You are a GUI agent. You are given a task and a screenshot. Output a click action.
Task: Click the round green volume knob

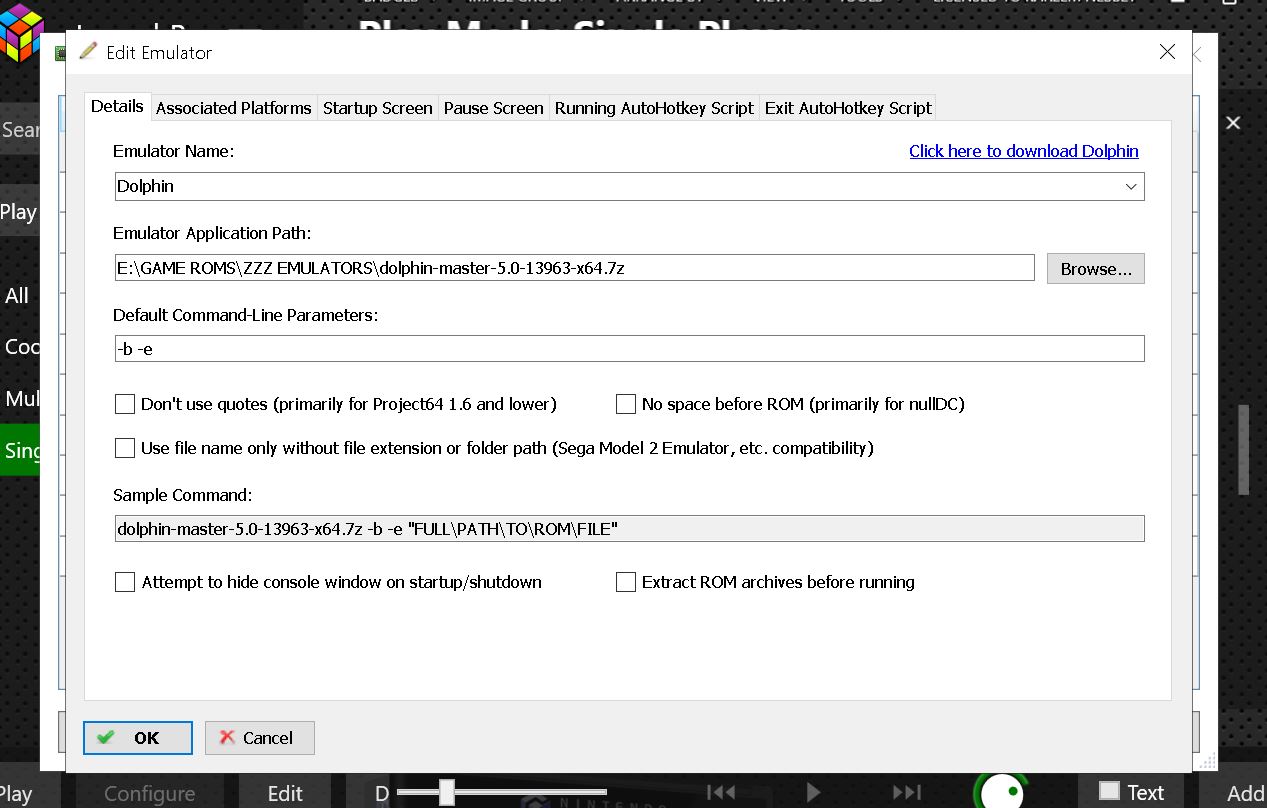[x=1000, y=790]
